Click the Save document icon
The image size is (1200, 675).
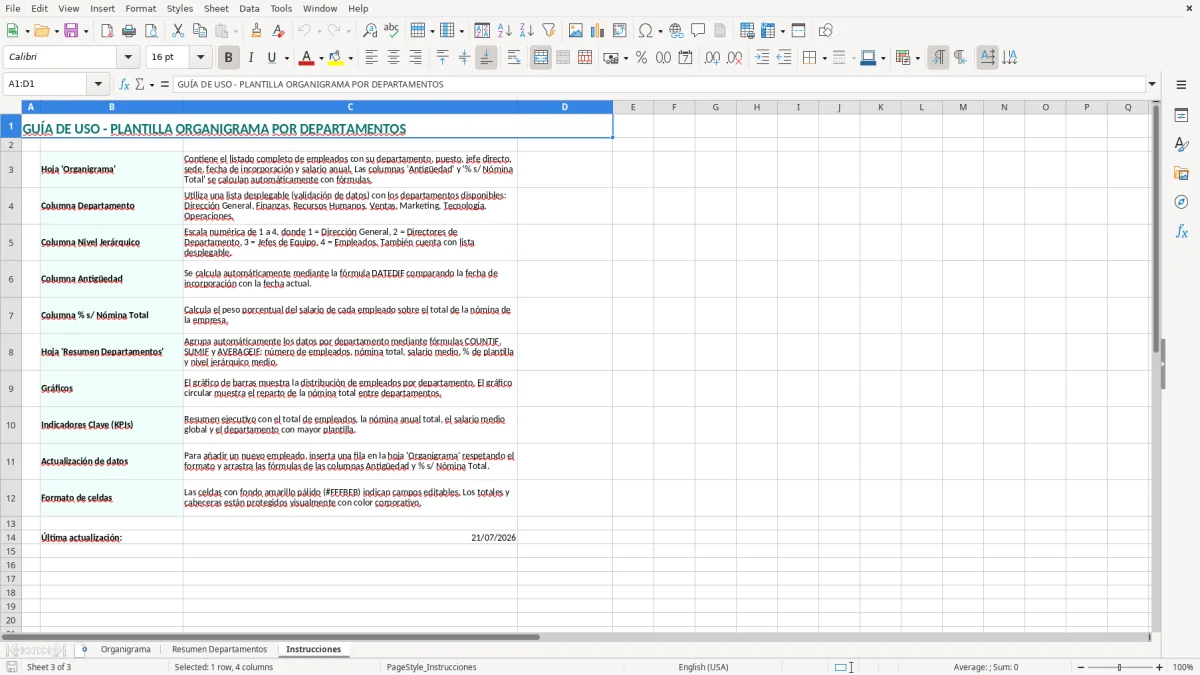pos(70,31)
